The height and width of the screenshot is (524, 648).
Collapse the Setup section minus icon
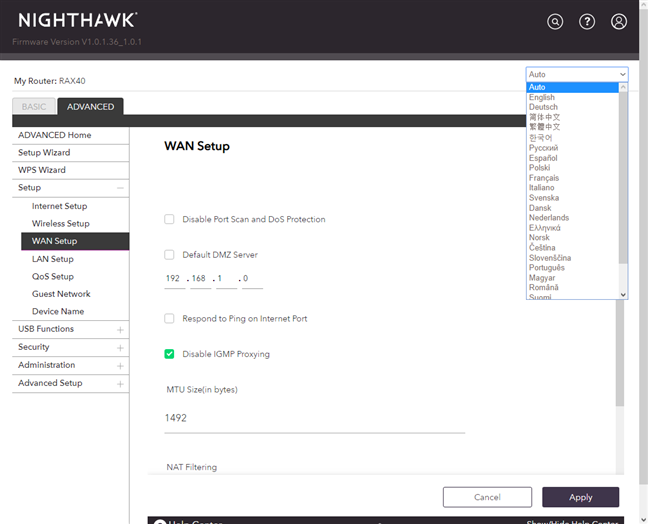(x=120, y=188)
